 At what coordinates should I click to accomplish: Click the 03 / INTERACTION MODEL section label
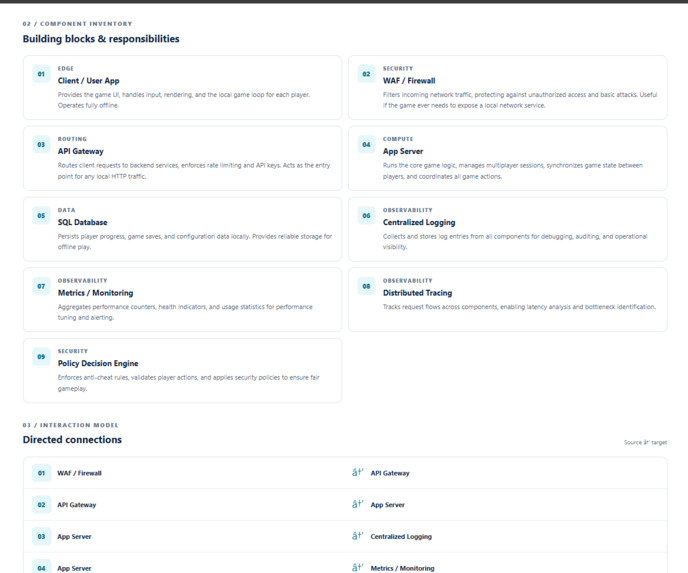[71, 425]
